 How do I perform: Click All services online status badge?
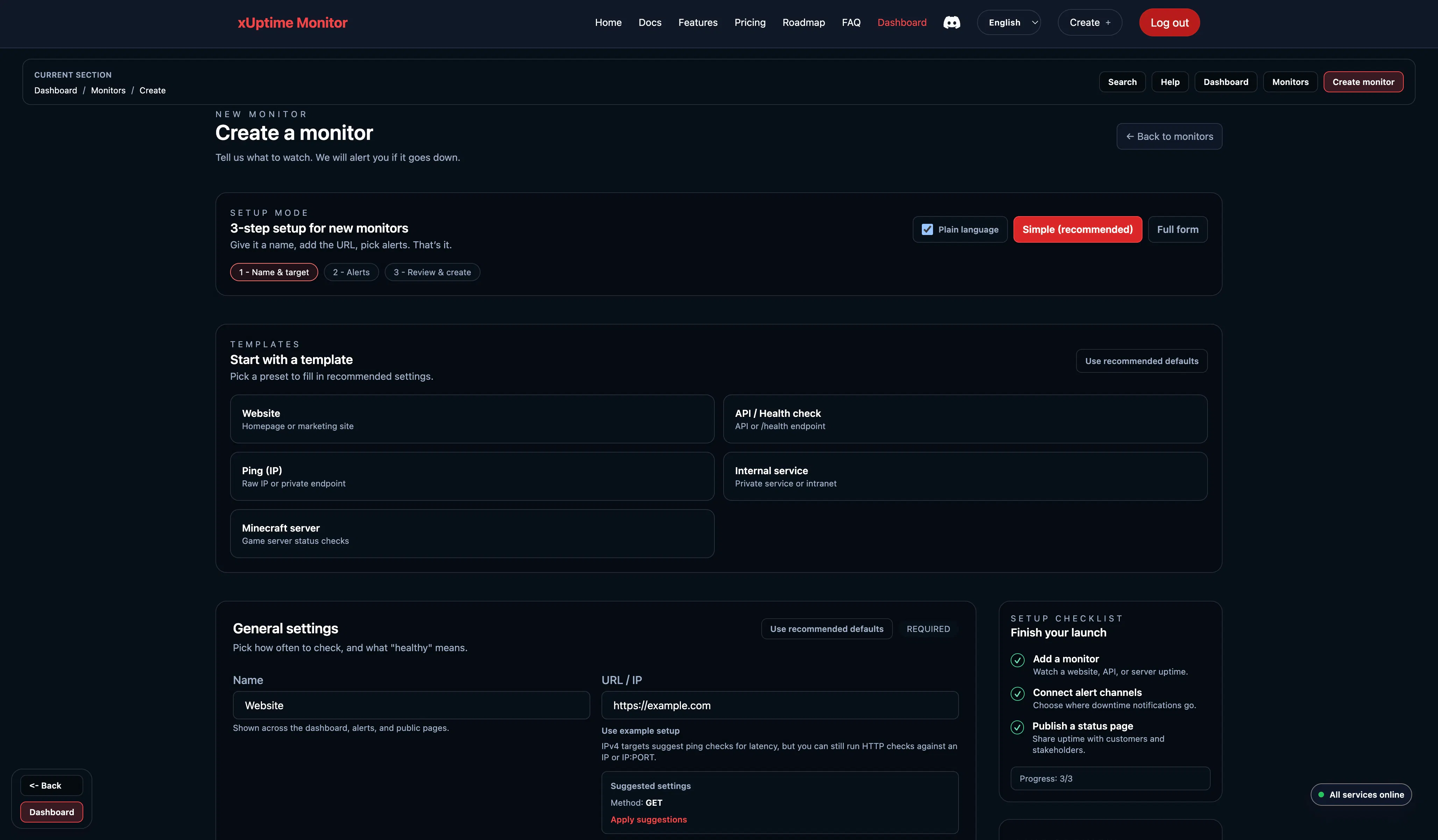tap(1361, 794)
